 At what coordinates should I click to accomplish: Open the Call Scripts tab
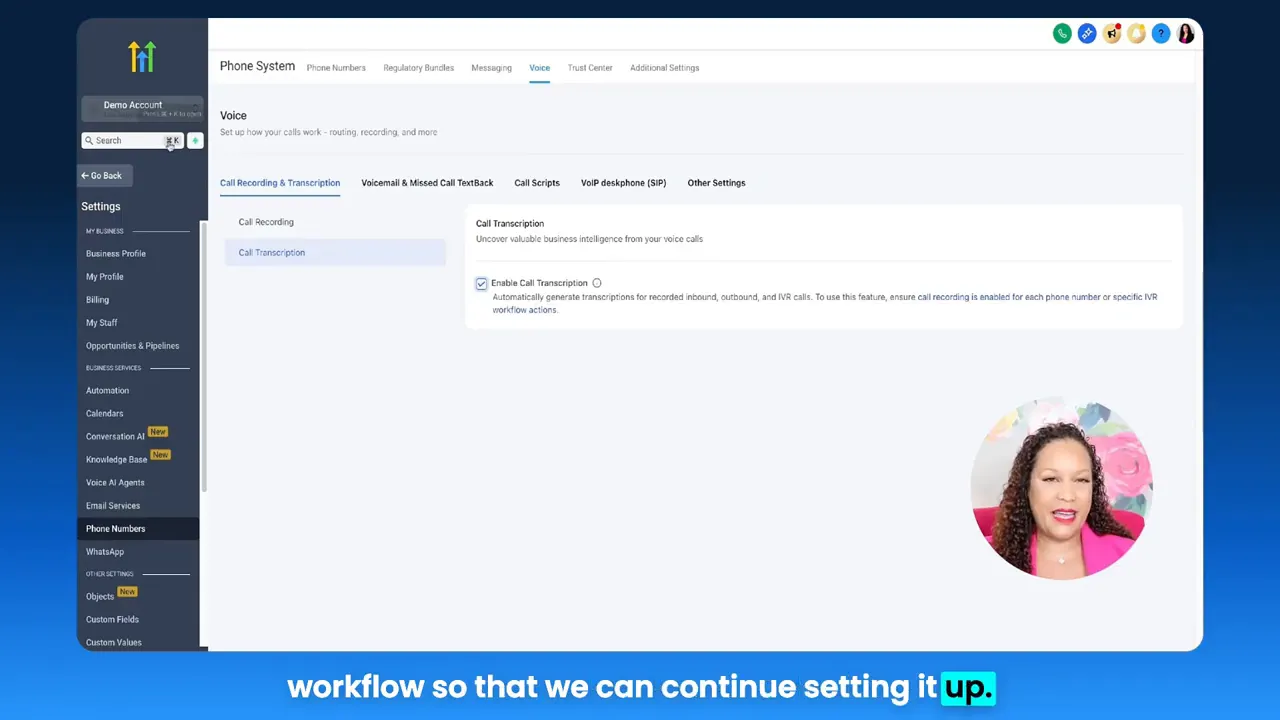pyautogui.click(x=537, y=183)
